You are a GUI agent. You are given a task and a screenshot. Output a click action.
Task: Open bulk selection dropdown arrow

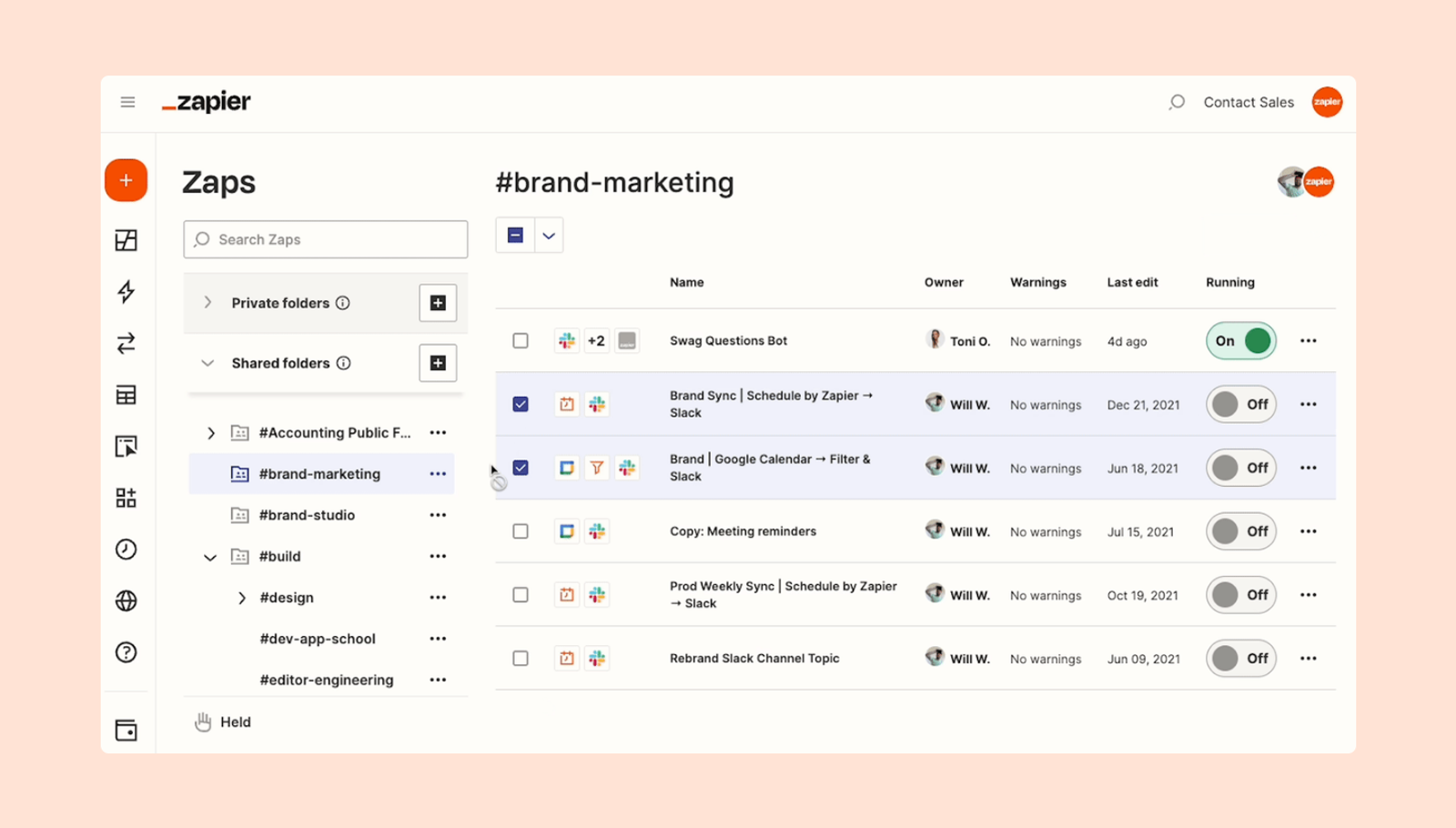coord(549,236)
